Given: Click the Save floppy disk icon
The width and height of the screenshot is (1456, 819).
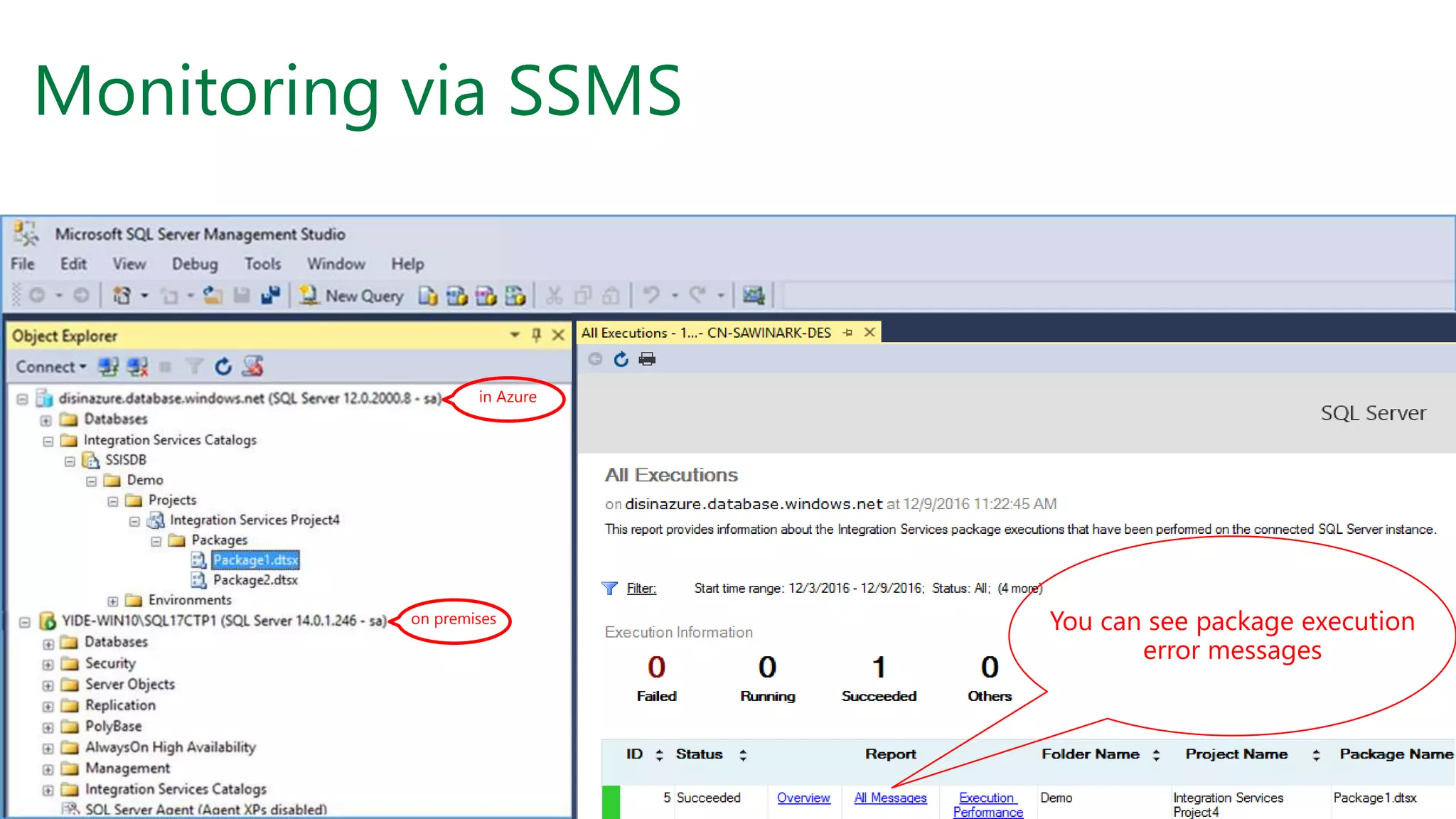Looking at the screenshot, I should (242, 295).
